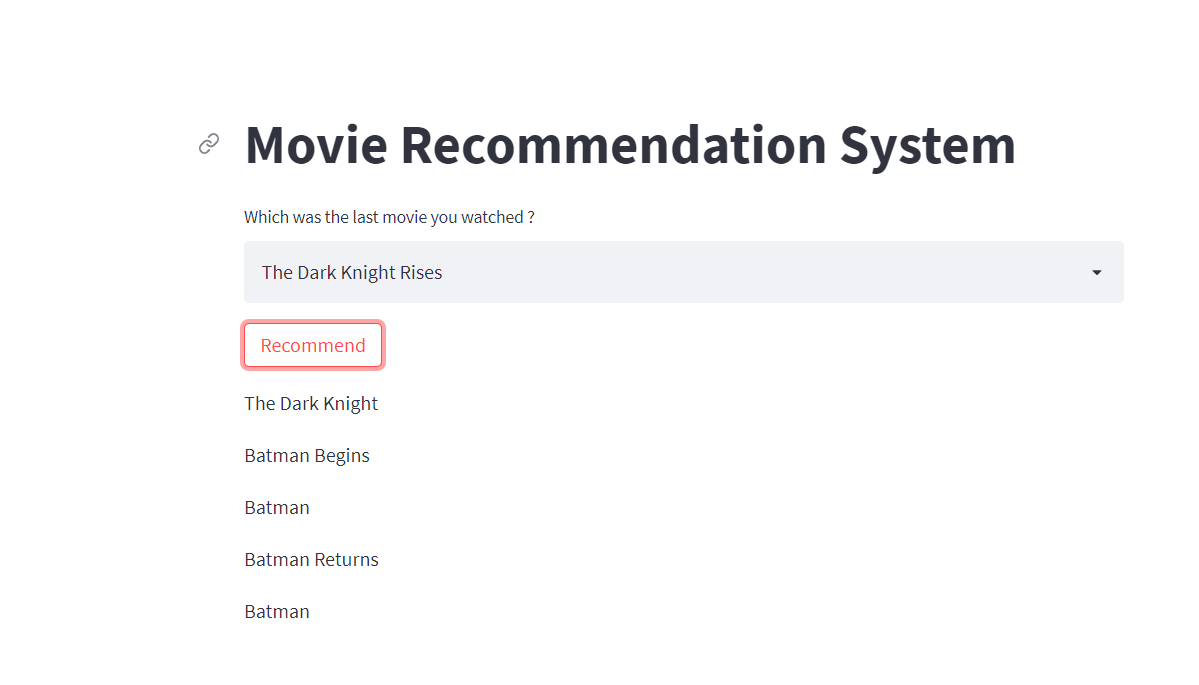Select the Movie Recommendation System heading link
The width and height of the screenshot is (1199, 685).
(630, 145)
